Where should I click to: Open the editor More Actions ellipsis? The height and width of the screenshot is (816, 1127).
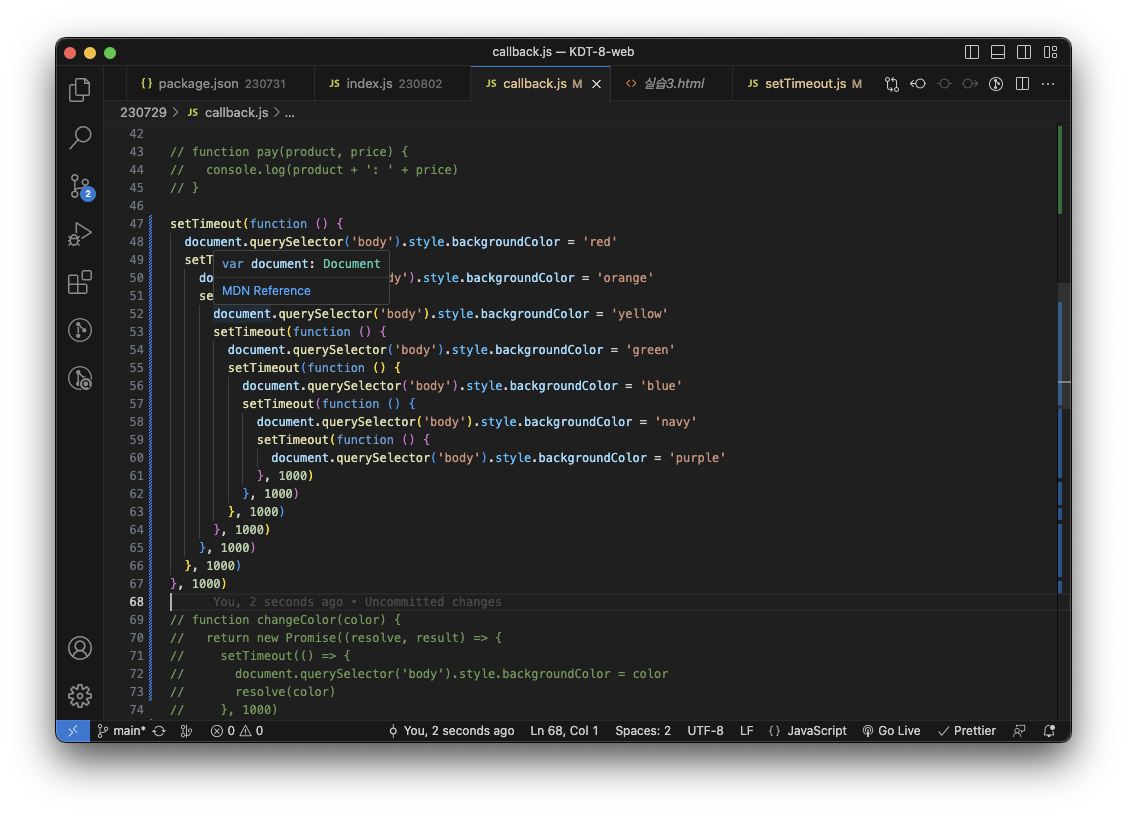tap(1048, 84)
